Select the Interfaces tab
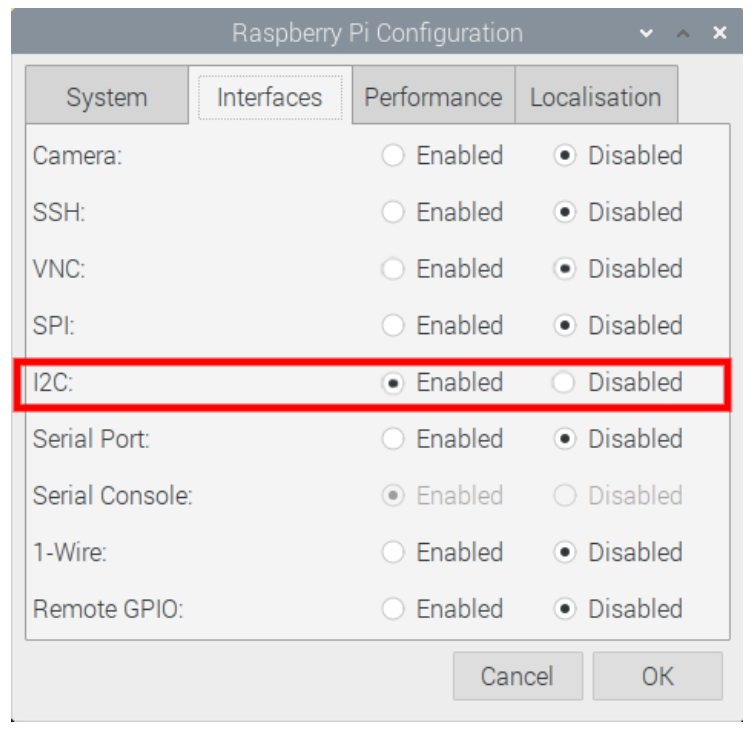 270,95
